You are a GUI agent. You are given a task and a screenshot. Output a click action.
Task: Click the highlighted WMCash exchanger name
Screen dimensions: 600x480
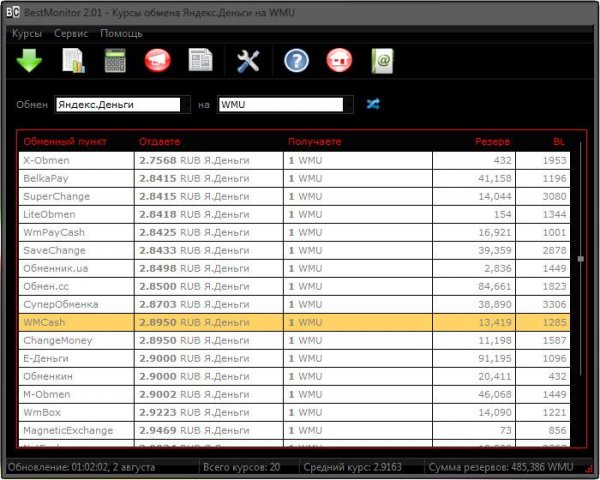pos(44,322)
